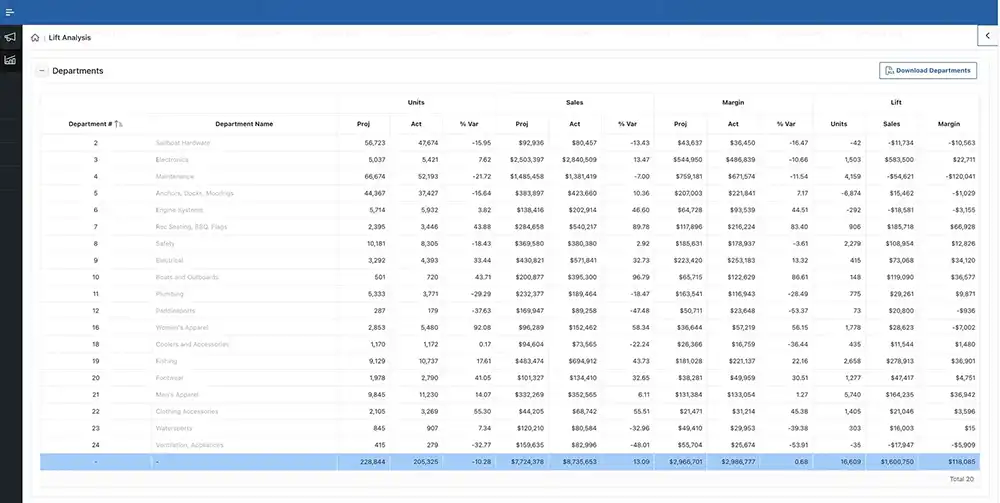Viewport: 1000px width, 503px height.
Task: Open the hamburger menu in top bar
Action: tap(10, 12)
